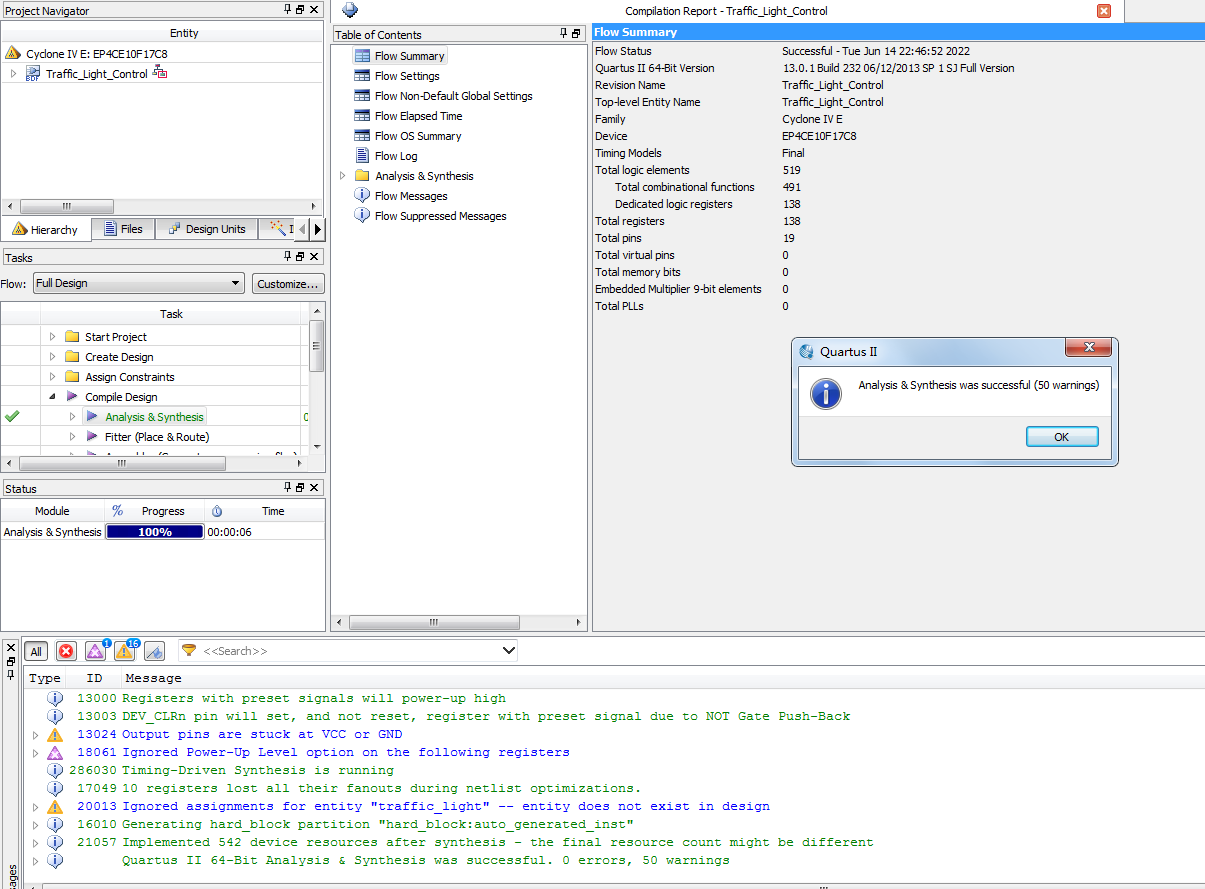
Task: Select the Analysis & Synthesis folder icon
Action: [363, 176]
